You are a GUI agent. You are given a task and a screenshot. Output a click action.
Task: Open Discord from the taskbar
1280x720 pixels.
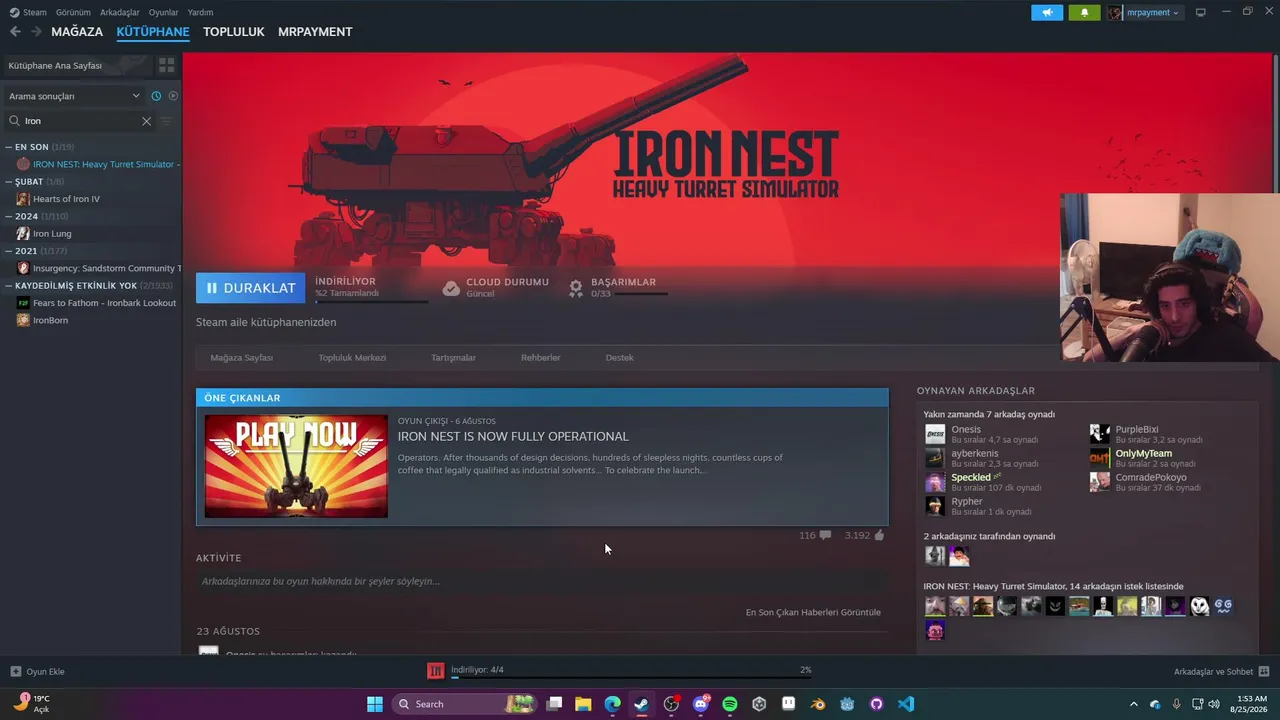coord(701,704)
